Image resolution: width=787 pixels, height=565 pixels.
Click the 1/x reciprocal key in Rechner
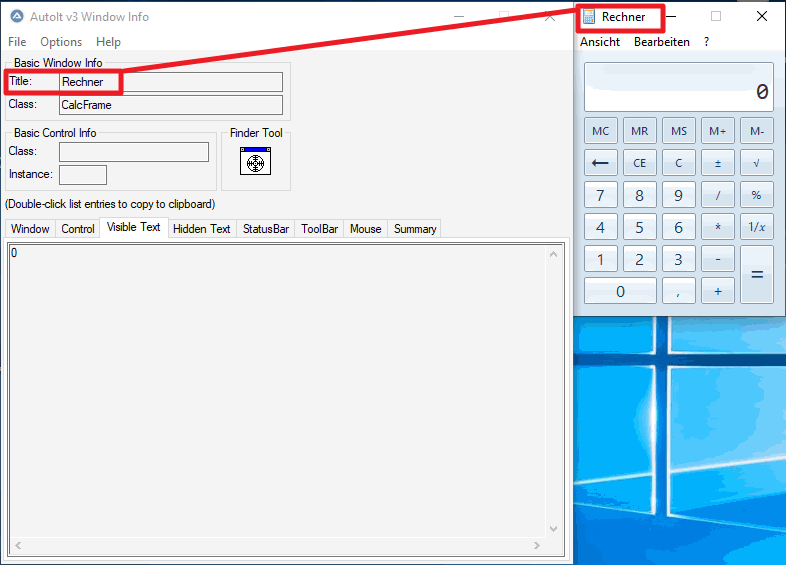coord(756,227)
